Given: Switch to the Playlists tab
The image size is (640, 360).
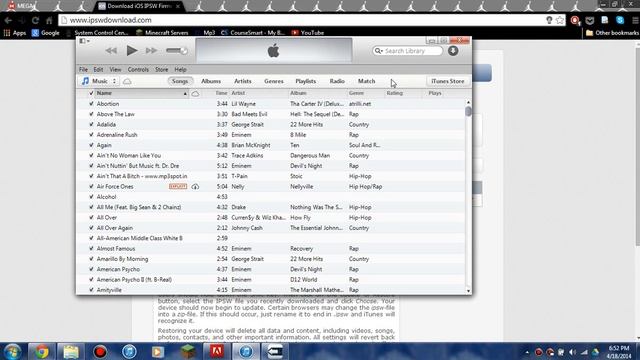Looking at the screenshot, I should click(306, 81).
